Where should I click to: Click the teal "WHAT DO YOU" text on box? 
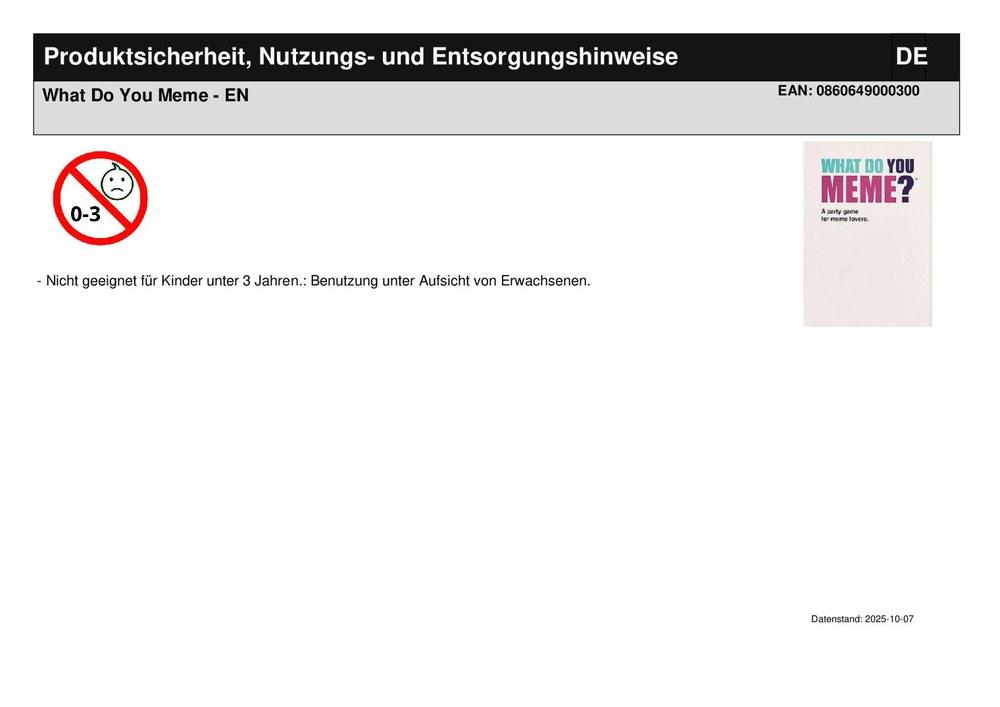tap(867, 166)
